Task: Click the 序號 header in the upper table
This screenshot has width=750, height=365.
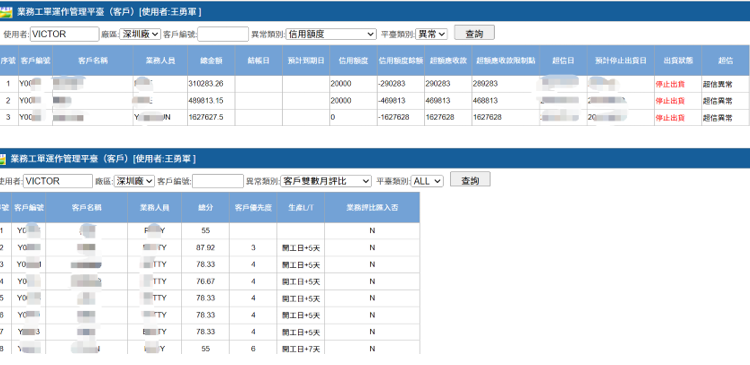Action: [8, 61]
